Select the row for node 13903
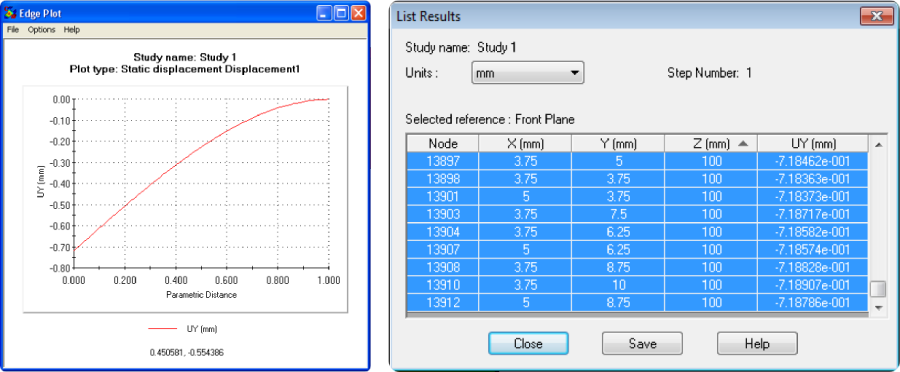This screenshot has height=372, width=900. pos(637,214)
